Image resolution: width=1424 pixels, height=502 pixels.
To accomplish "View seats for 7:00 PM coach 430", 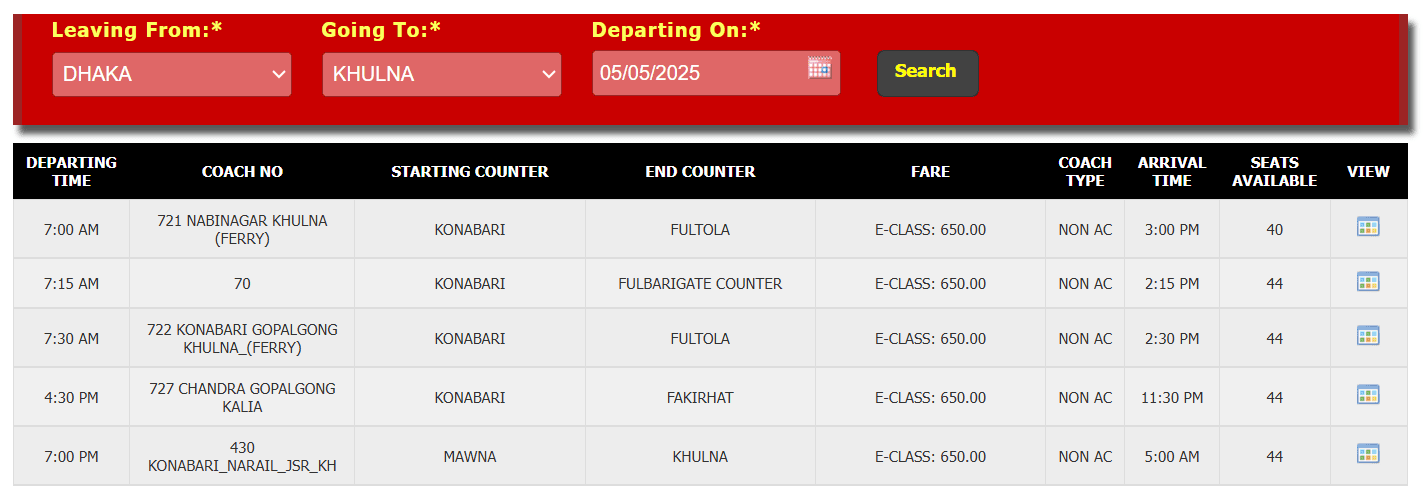I will click(x=1368, y=454).
